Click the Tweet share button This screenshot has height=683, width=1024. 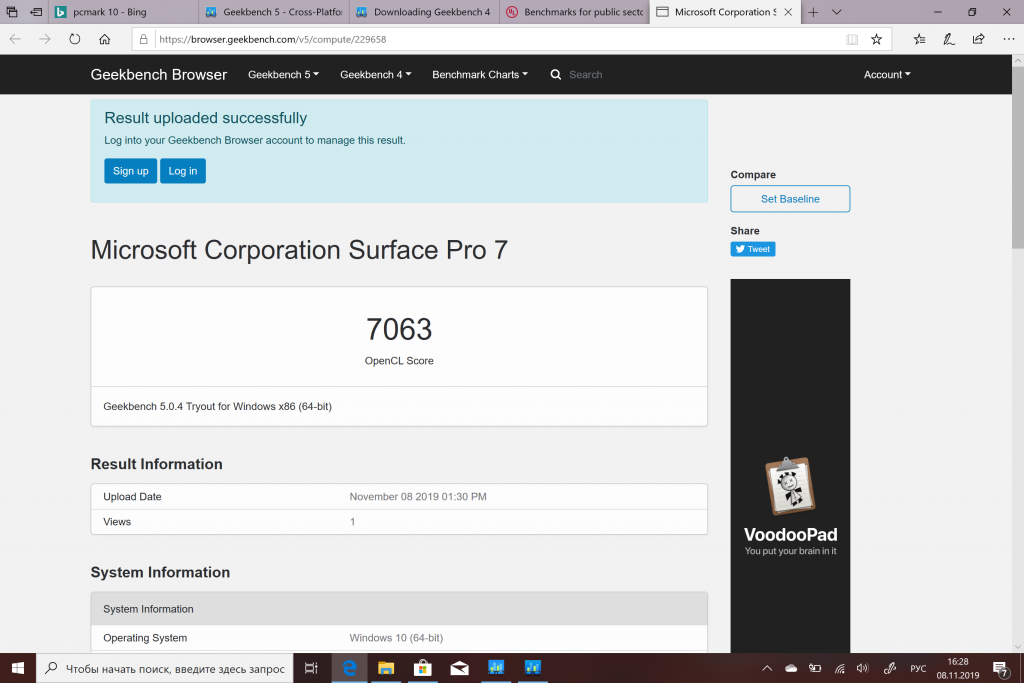[753, 249]
